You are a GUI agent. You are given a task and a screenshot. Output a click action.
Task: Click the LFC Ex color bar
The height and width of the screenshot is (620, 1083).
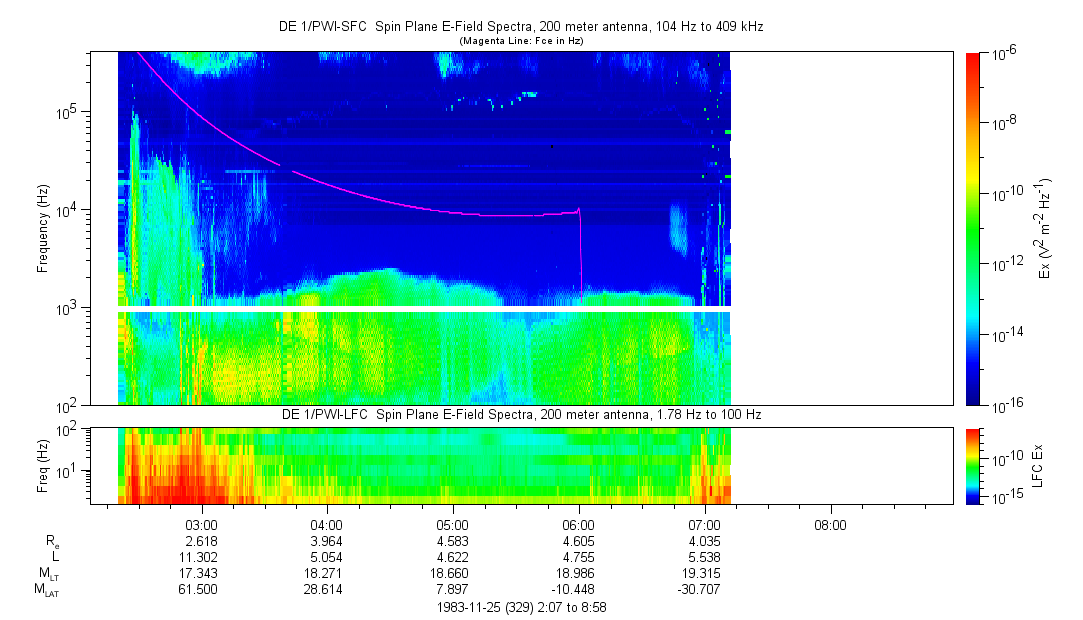pos(974,466)
